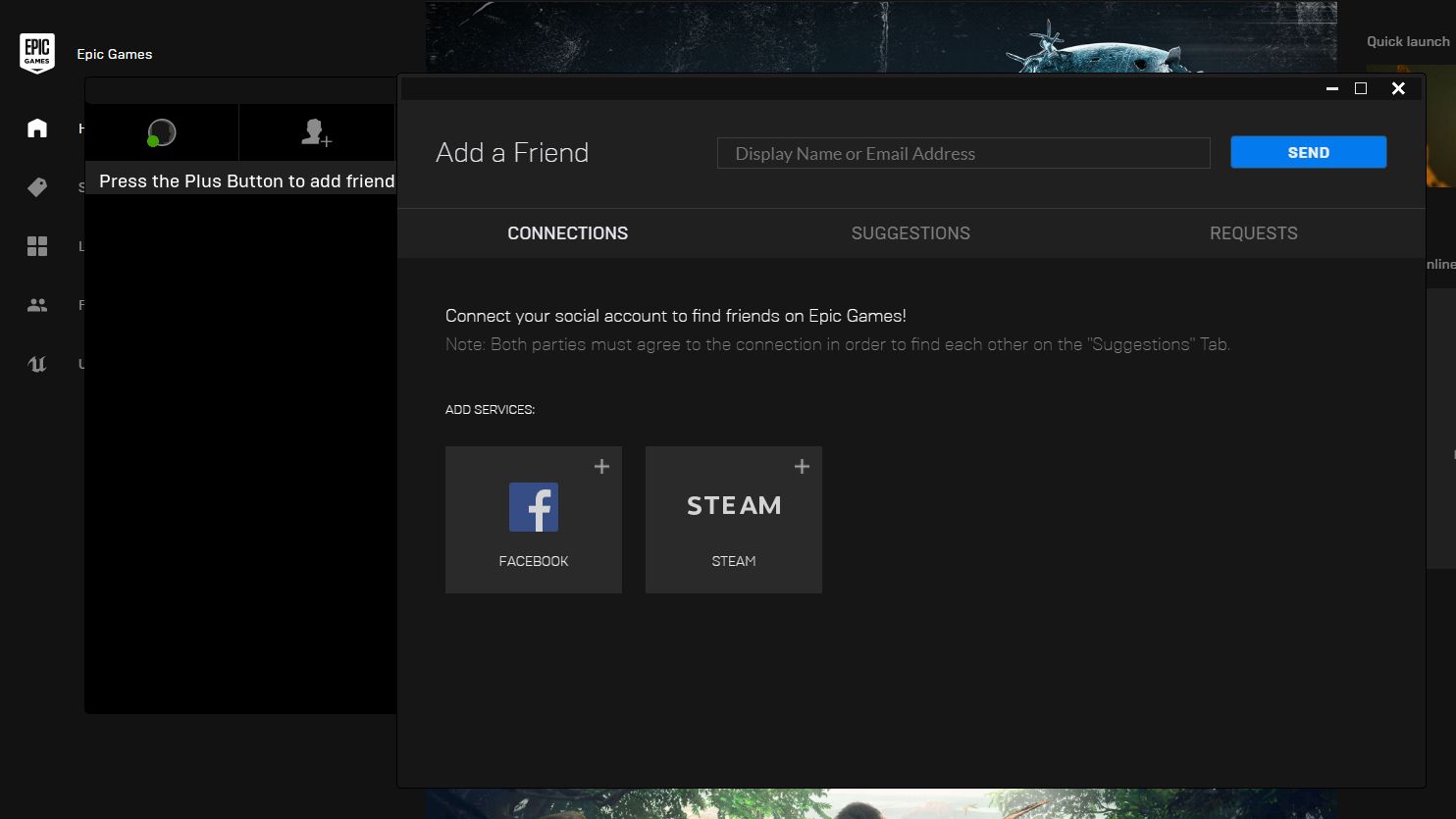Open the Epic Games logo
Image resolution: width=1456 pixels, height=819 pixels.
point(37,53)
